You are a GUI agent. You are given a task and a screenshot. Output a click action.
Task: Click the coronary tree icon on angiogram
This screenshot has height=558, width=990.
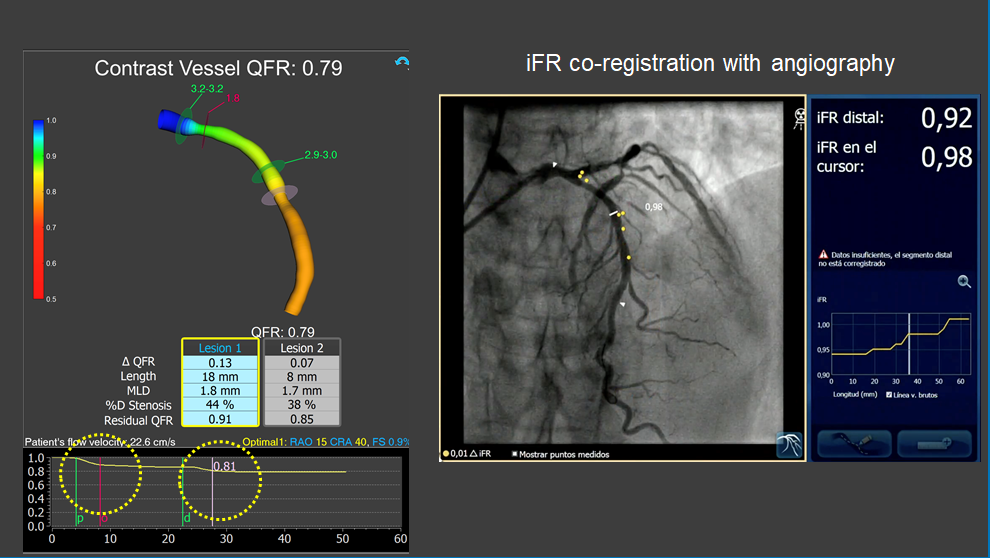tap(789, 445)
